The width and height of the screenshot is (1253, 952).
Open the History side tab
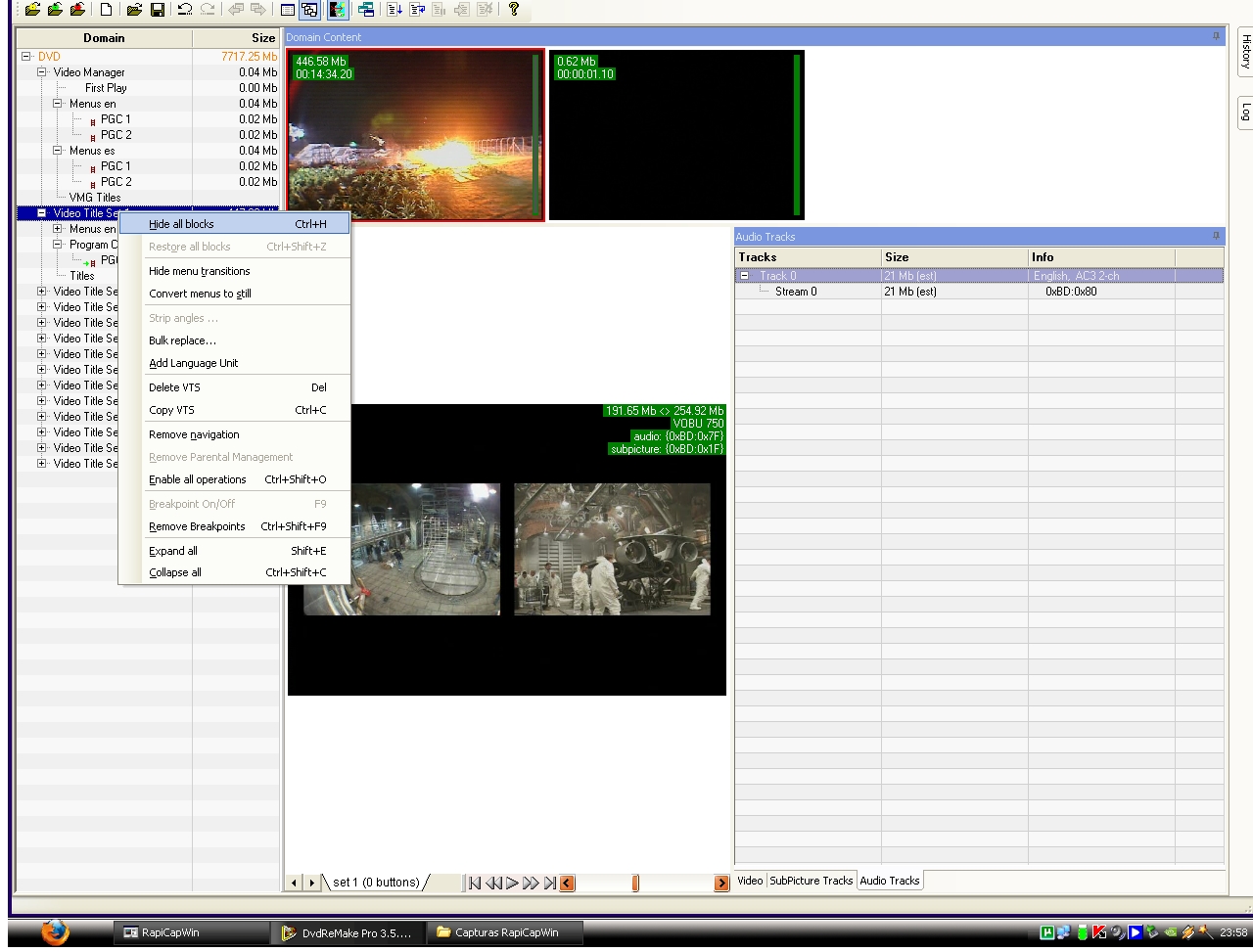pos(1245,51)
